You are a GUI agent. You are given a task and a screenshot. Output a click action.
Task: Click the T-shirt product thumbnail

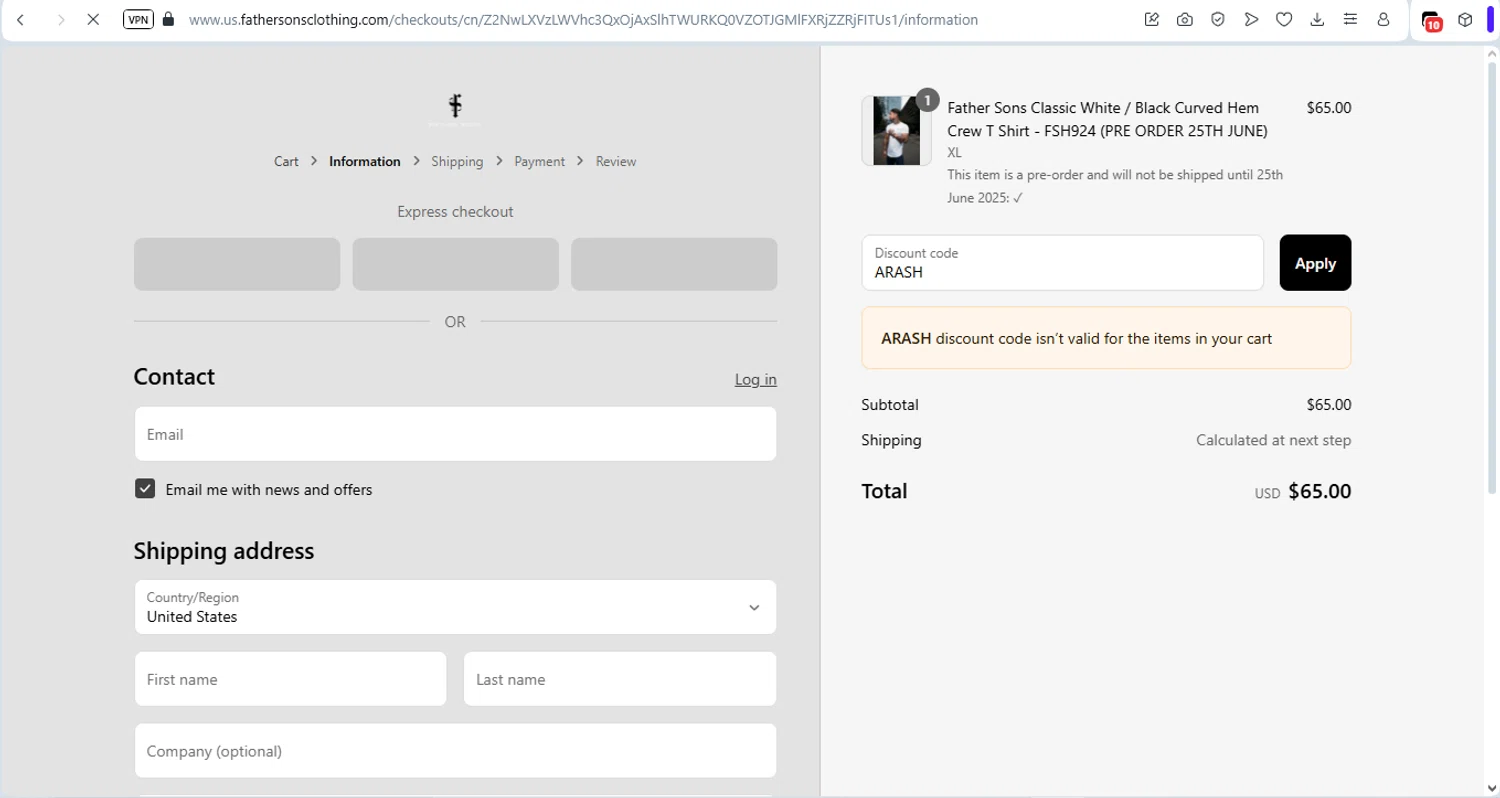coord(896,131)
